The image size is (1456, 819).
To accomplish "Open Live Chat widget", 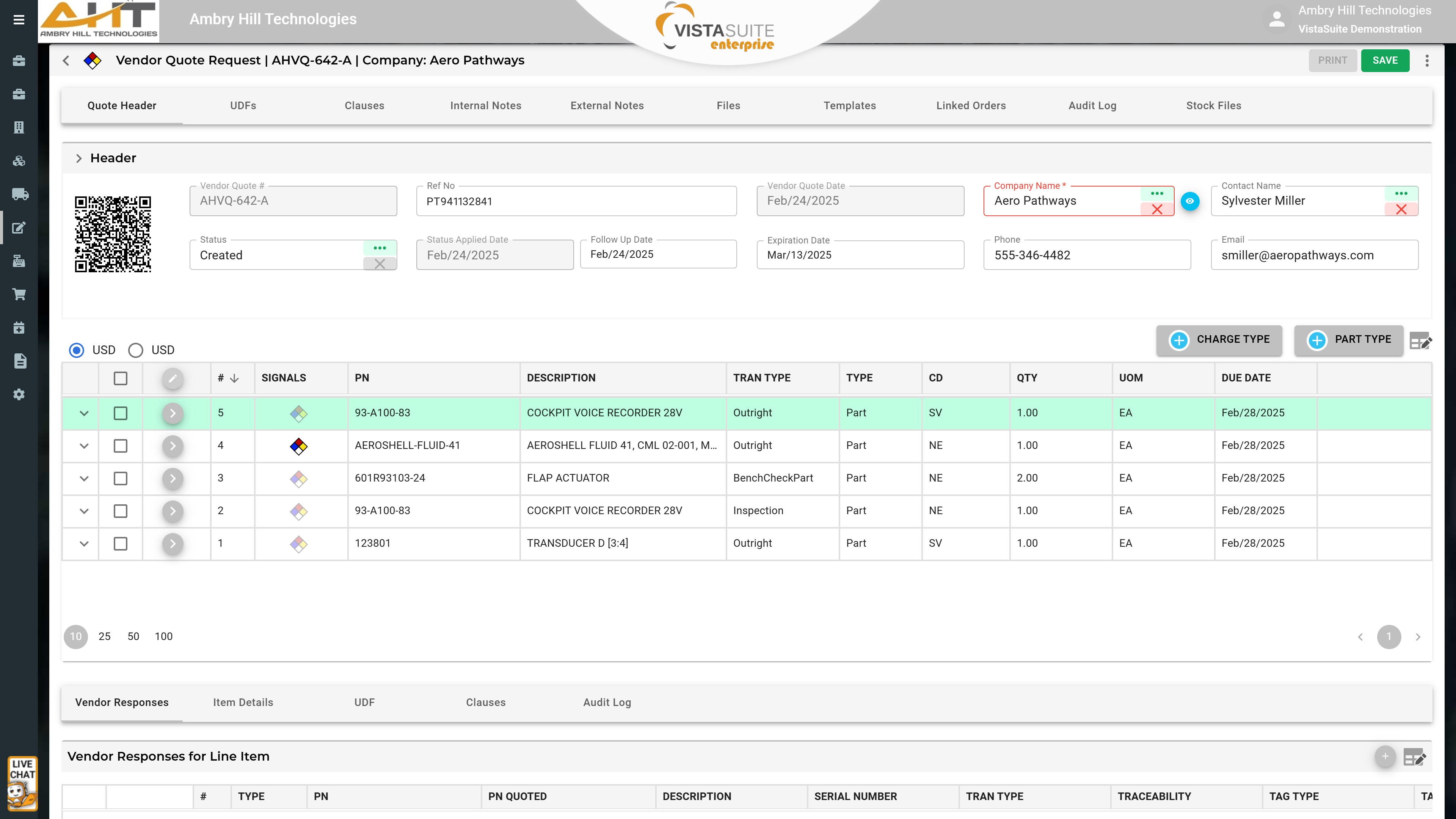I will [x=22, y=783].
